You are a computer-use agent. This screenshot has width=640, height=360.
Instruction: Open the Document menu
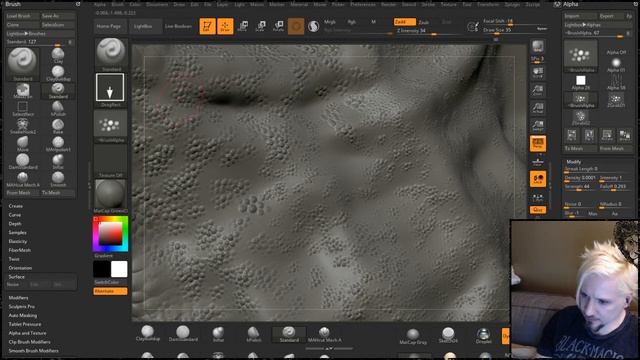[157, 4]
